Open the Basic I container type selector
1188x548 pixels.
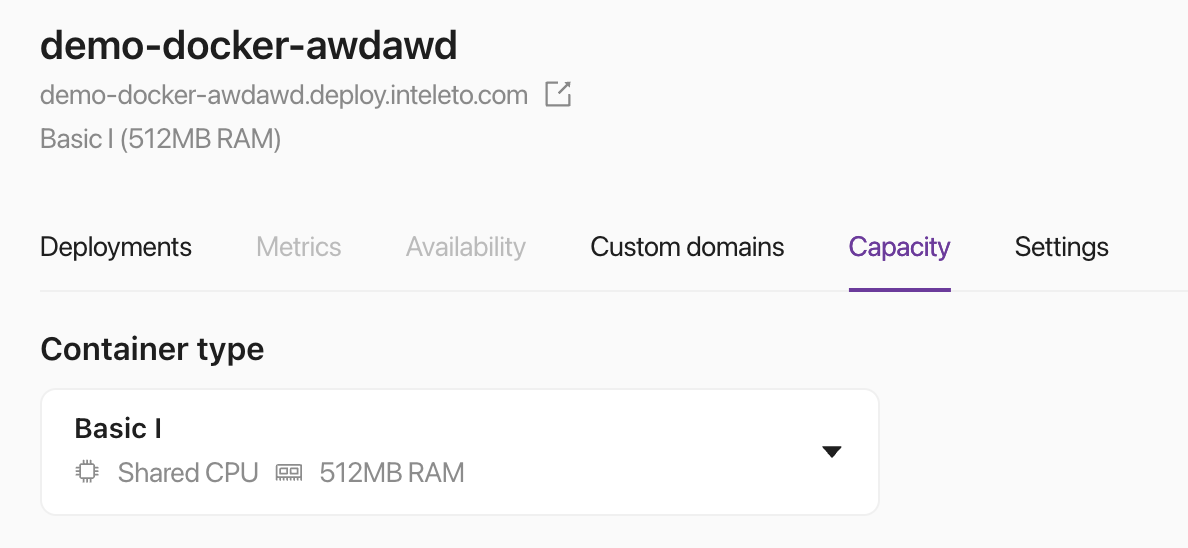pyautogui.click(x=459, y=452)
